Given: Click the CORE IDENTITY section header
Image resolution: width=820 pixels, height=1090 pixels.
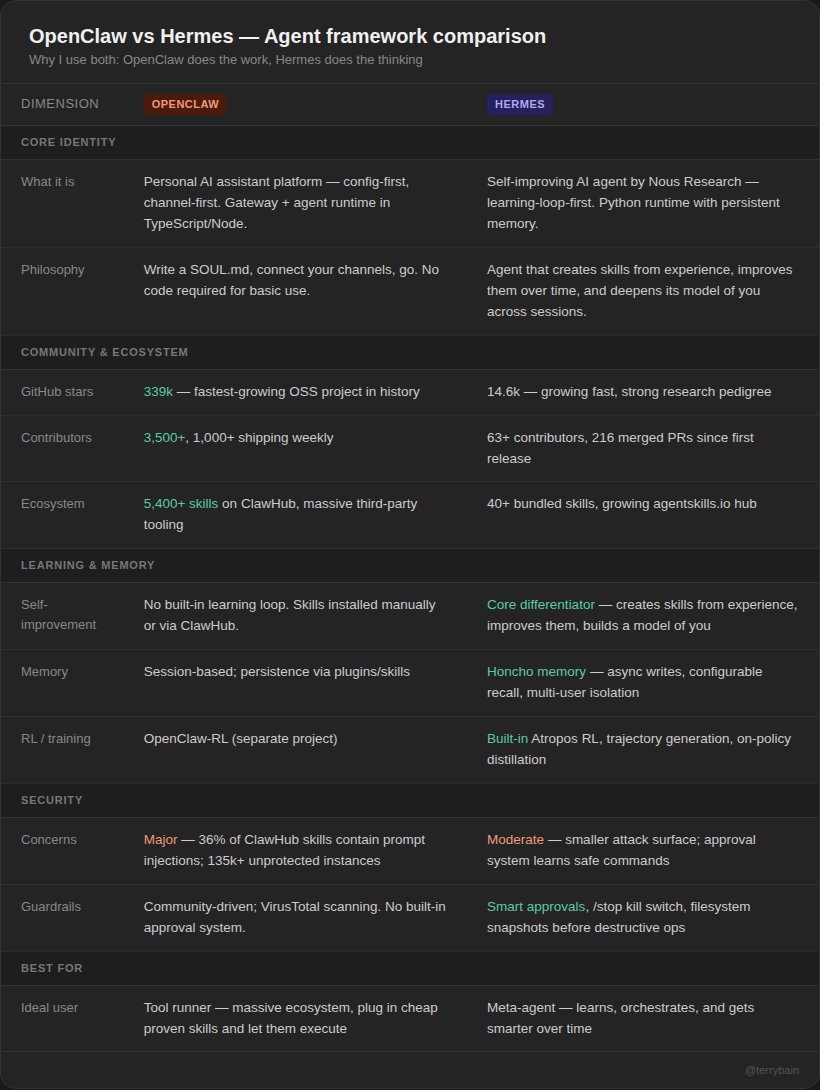Looking at the screenshot, I should pos(68,142).
